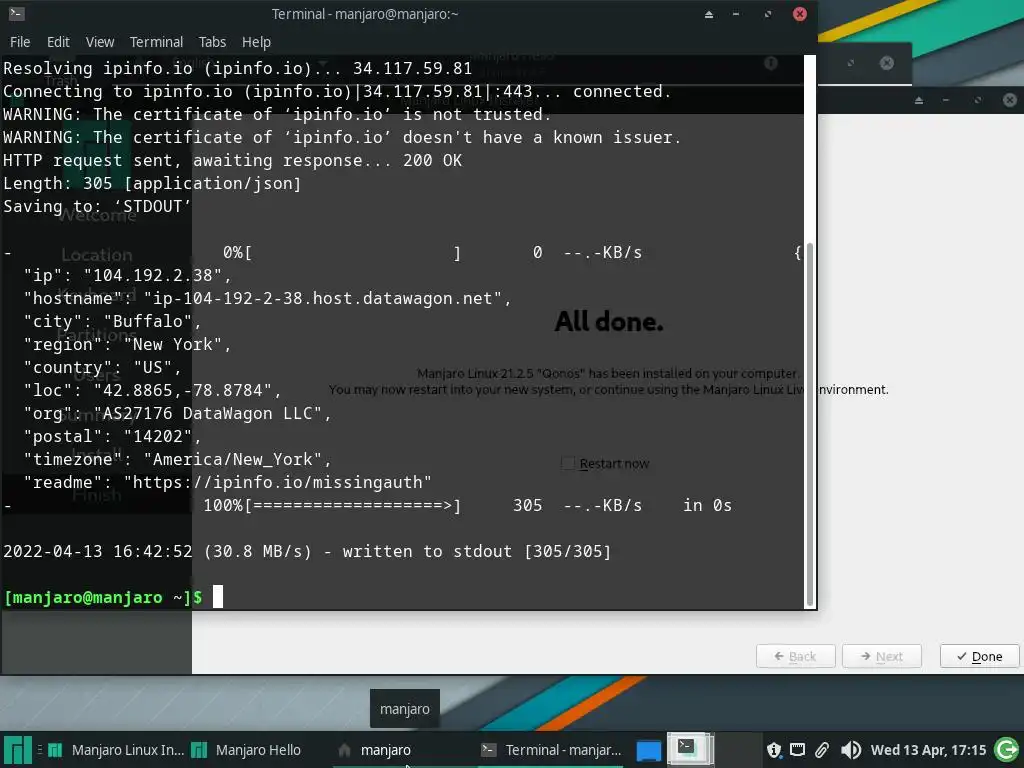The image size is (1024, 768).
Task: Switch to Manjaro Hello taskbar item
Action: coord(247,750)
